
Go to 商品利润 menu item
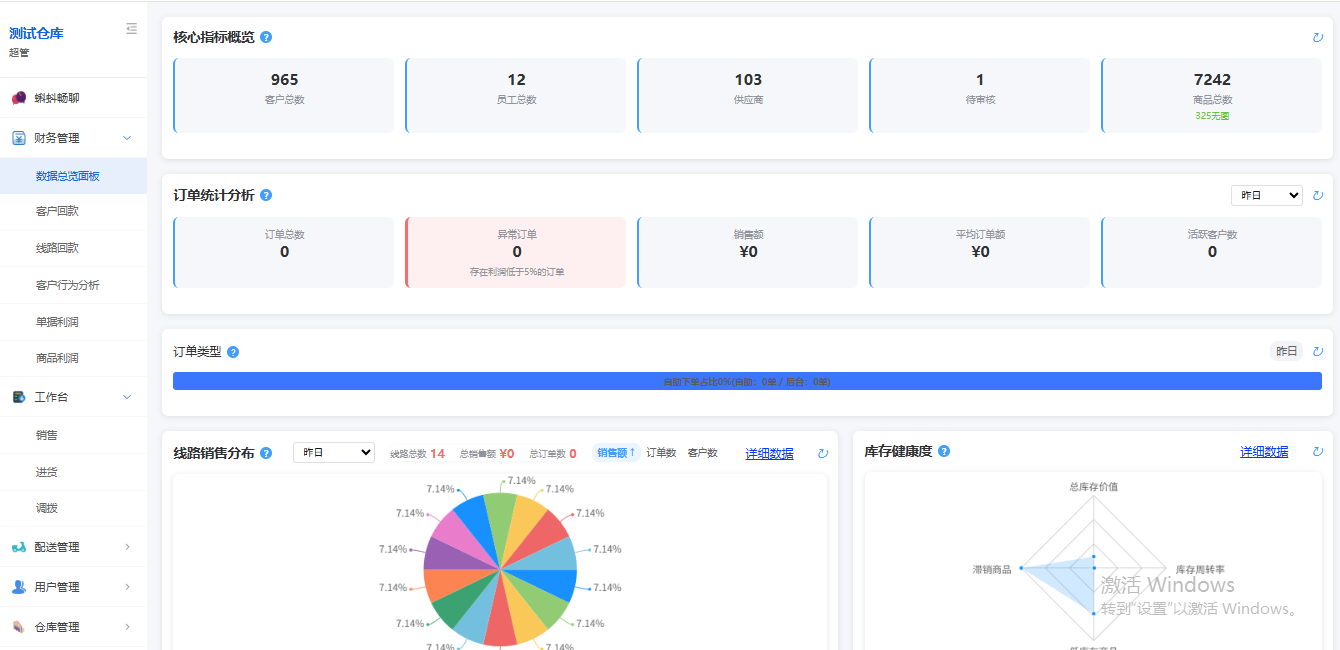pos(57,358)
